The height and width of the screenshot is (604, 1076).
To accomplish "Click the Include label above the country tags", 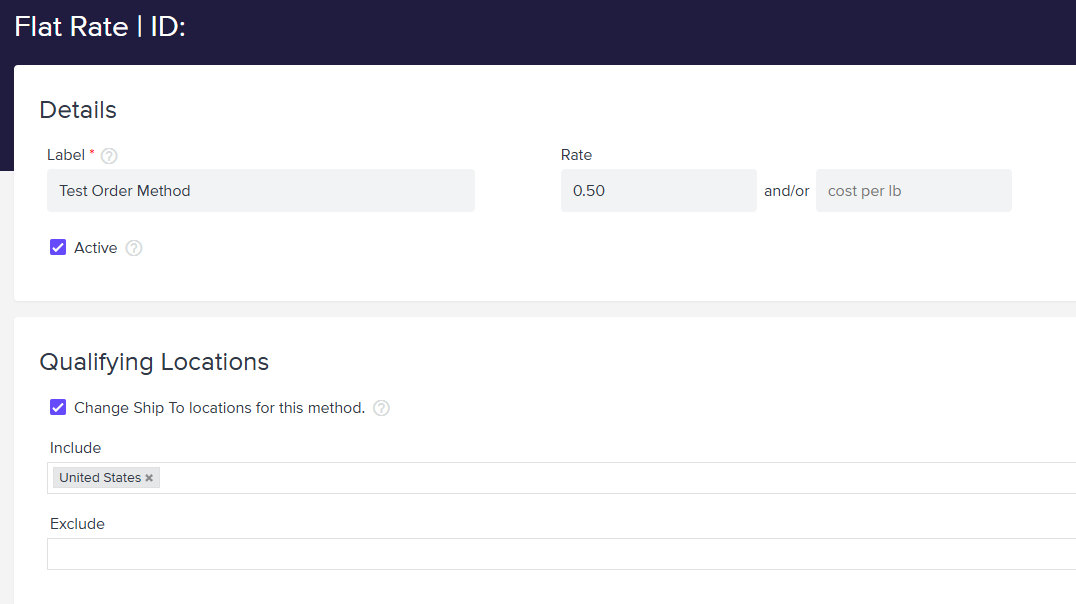I will pos(75,448).
